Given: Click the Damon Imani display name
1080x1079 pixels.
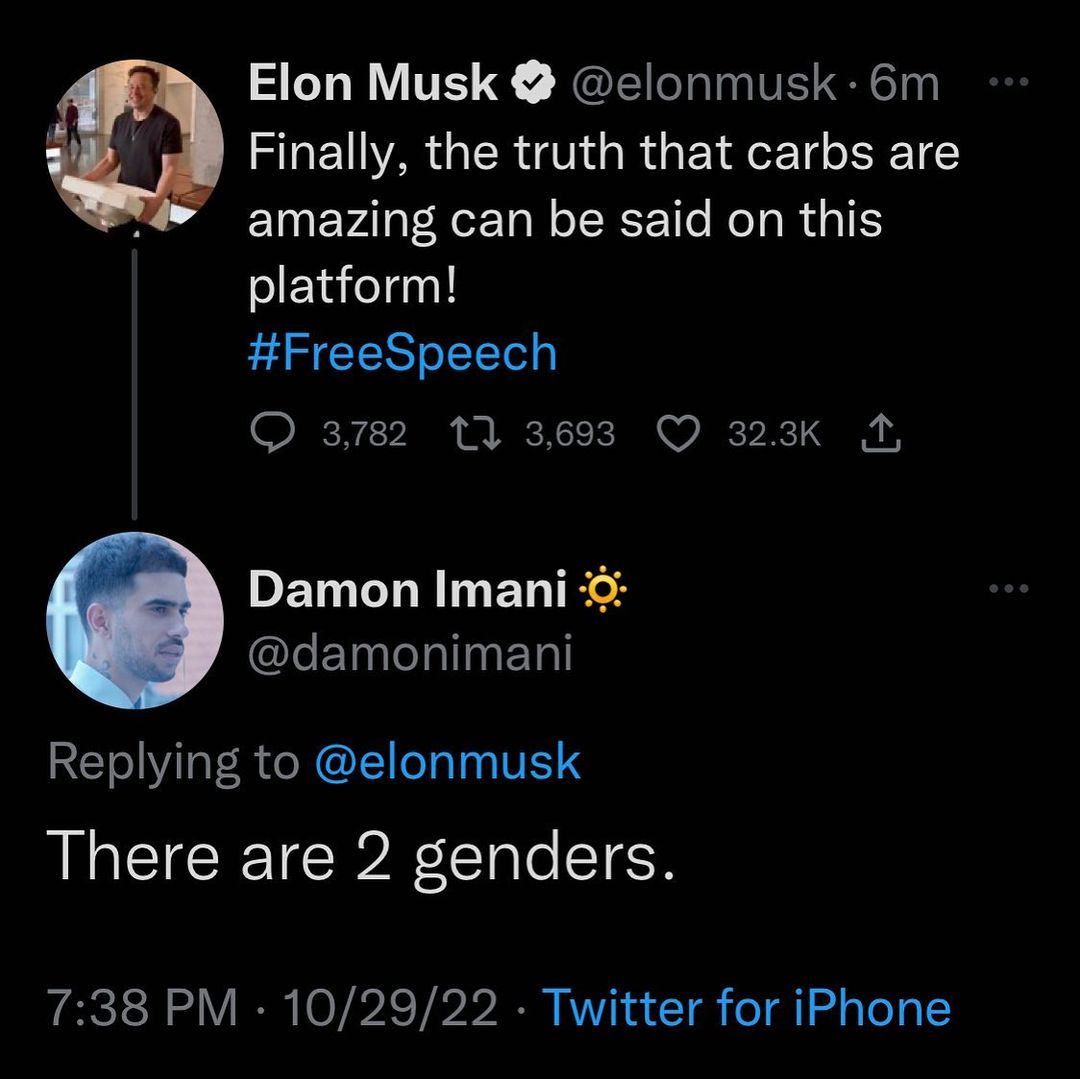Looking at the screenshot, I should tap(407, 590).
